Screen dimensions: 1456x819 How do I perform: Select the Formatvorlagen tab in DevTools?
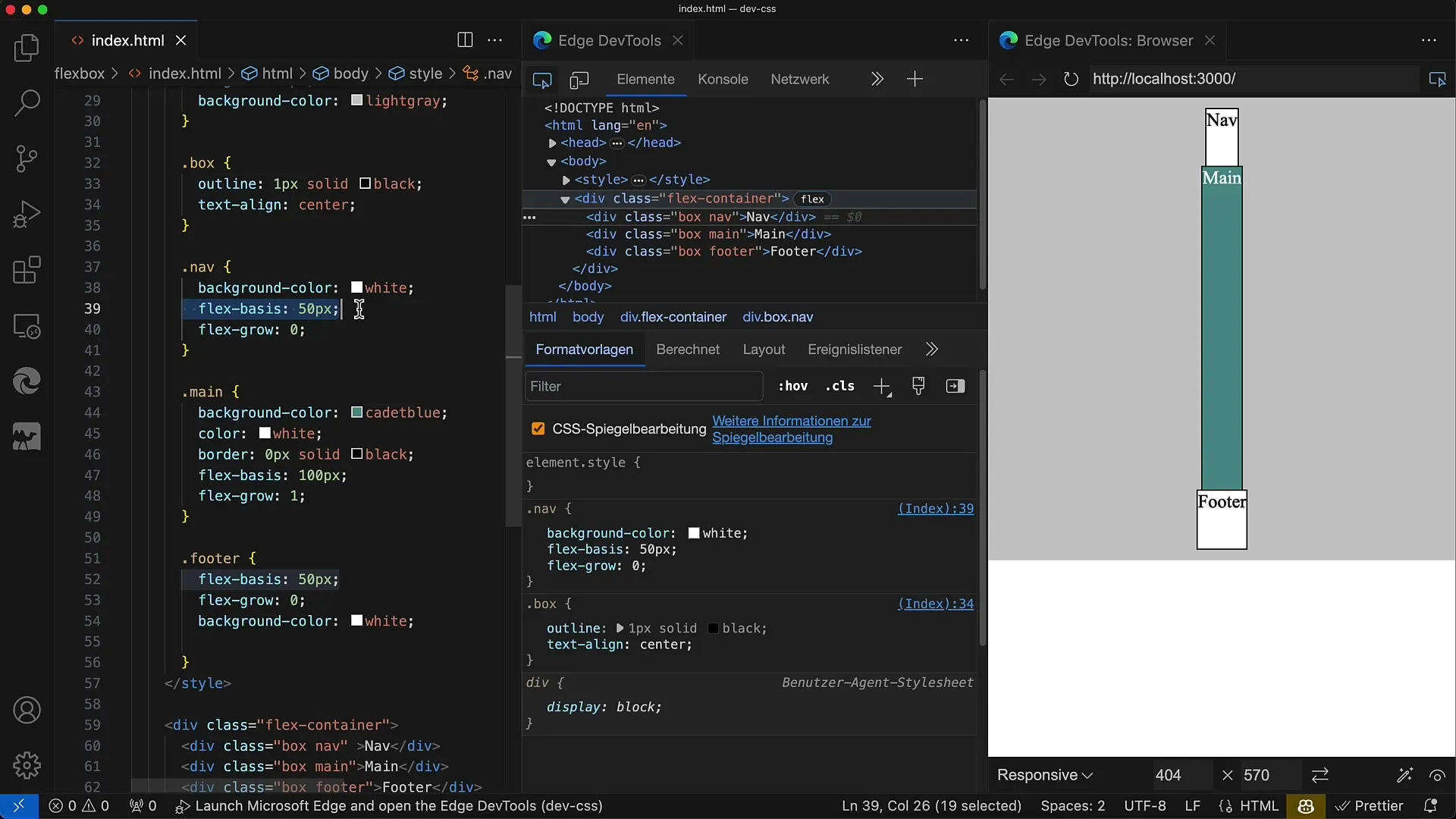point(584,349)
